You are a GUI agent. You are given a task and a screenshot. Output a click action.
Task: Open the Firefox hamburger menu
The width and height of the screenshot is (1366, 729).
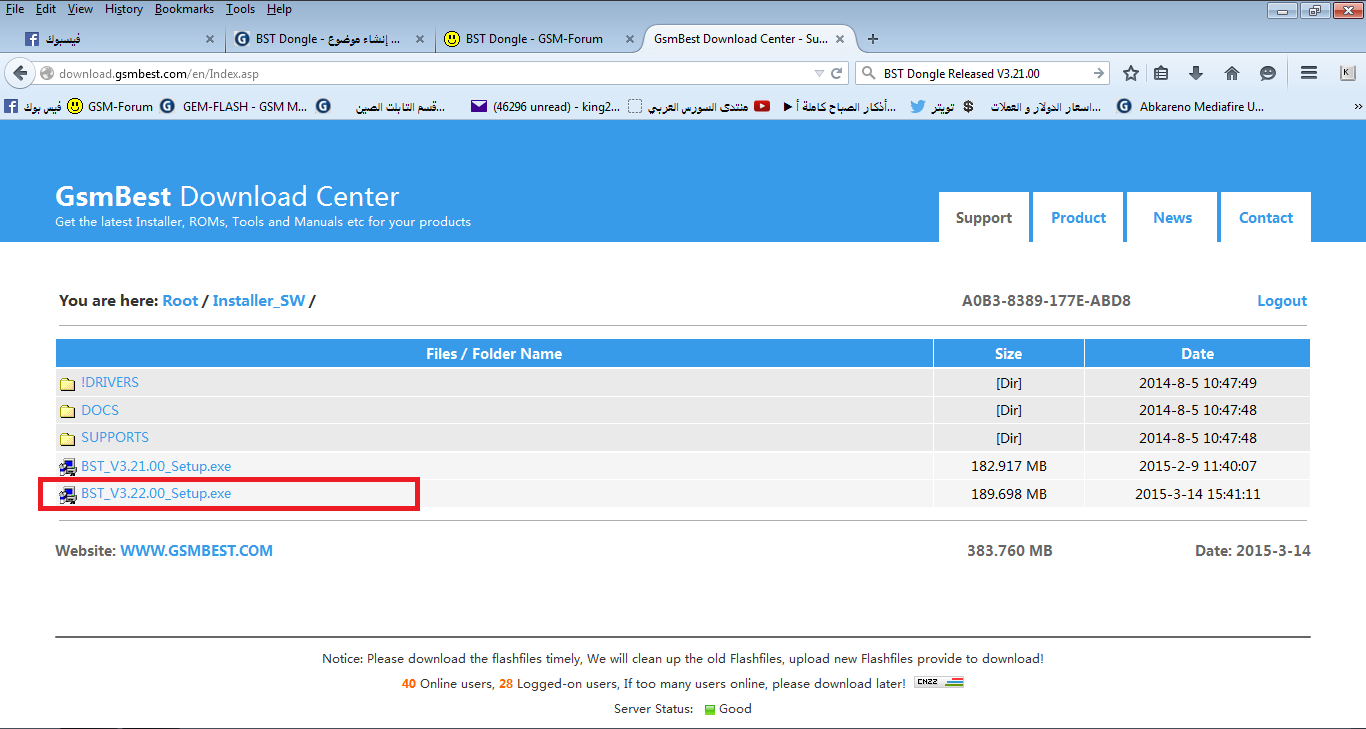pyautogui.click(x=1308, y=73)
